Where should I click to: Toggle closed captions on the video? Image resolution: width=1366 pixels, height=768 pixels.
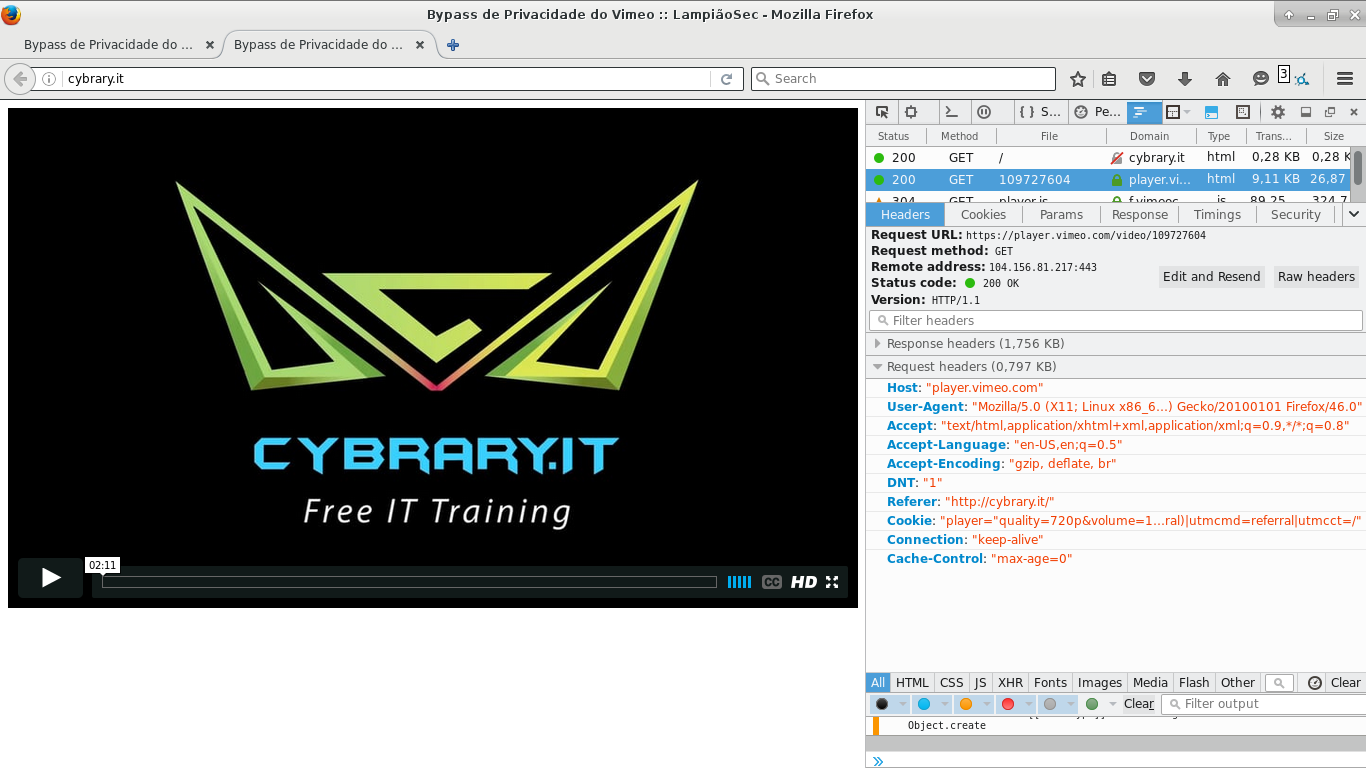[771, 582]
